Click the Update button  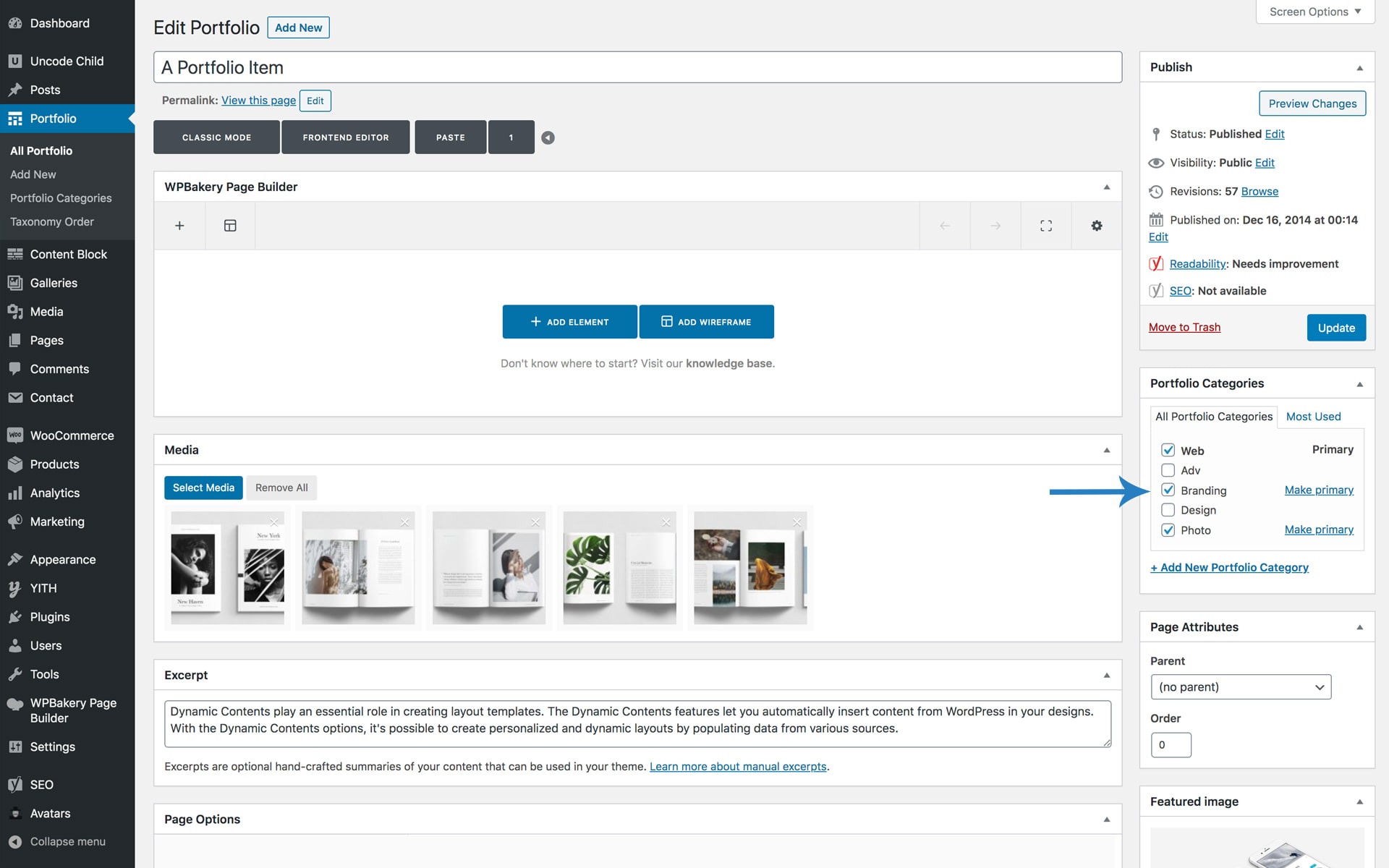(x=1335, y=328)
